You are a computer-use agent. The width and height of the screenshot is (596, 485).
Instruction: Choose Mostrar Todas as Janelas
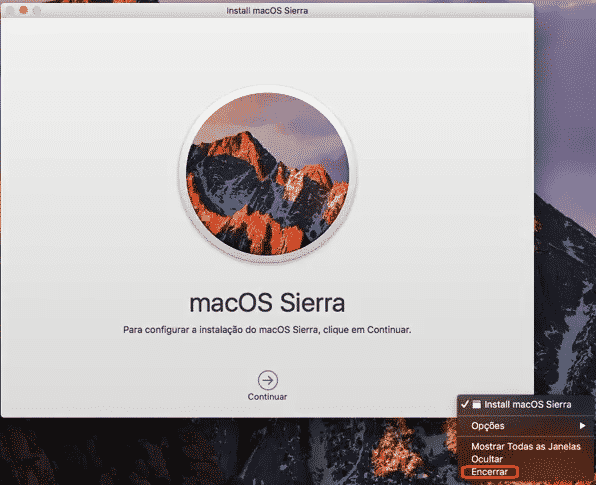526,447
